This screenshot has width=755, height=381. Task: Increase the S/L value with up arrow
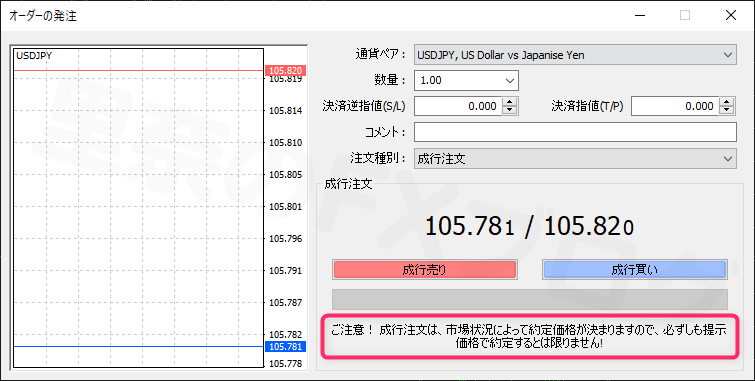509,102
